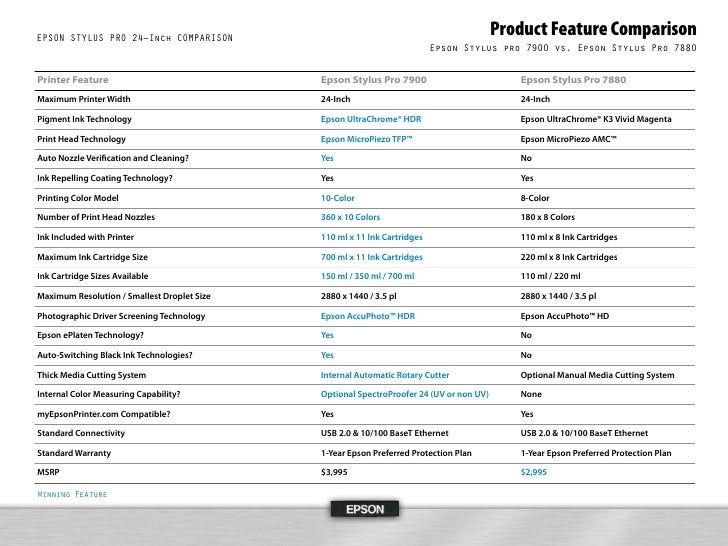Select 'Photographic Driver Screening Technology' label
This screenshot has height=546, width=728.
pyautogui.click(x=121, y=316)
